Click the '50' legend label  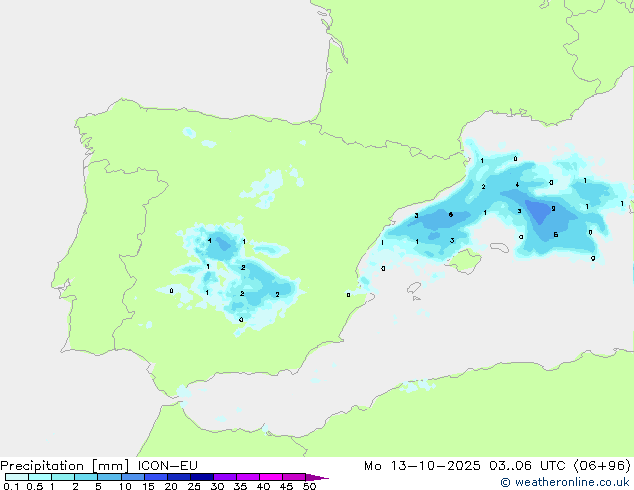click(309, 486)
